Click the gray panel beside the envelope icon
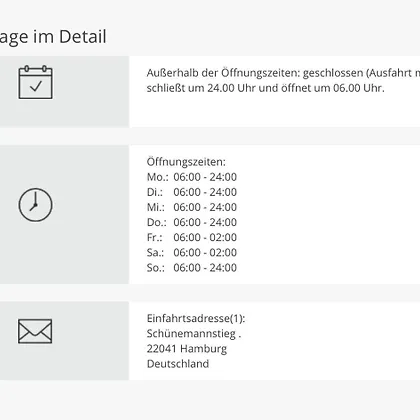The image size is (420, 420). (64, 341)
